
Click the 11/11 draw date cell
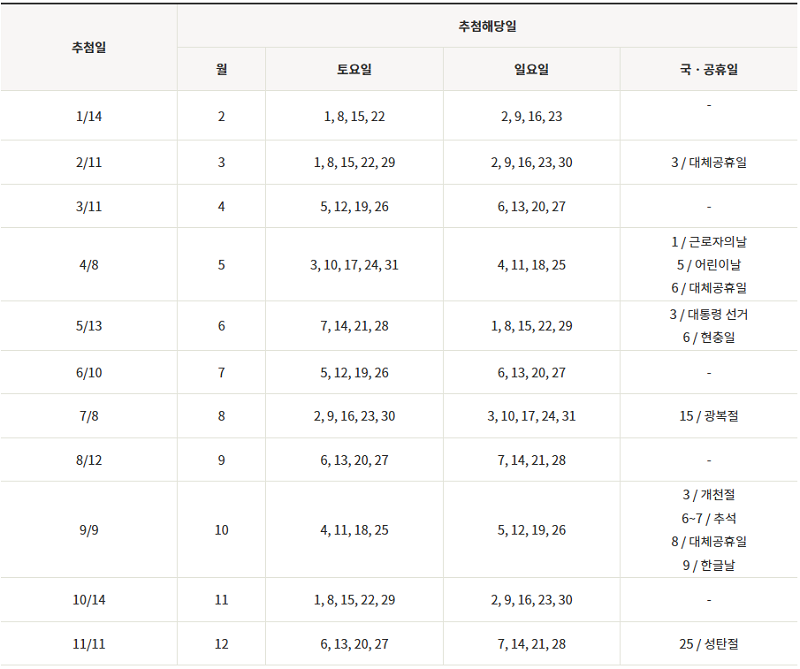tap(88, 645)
